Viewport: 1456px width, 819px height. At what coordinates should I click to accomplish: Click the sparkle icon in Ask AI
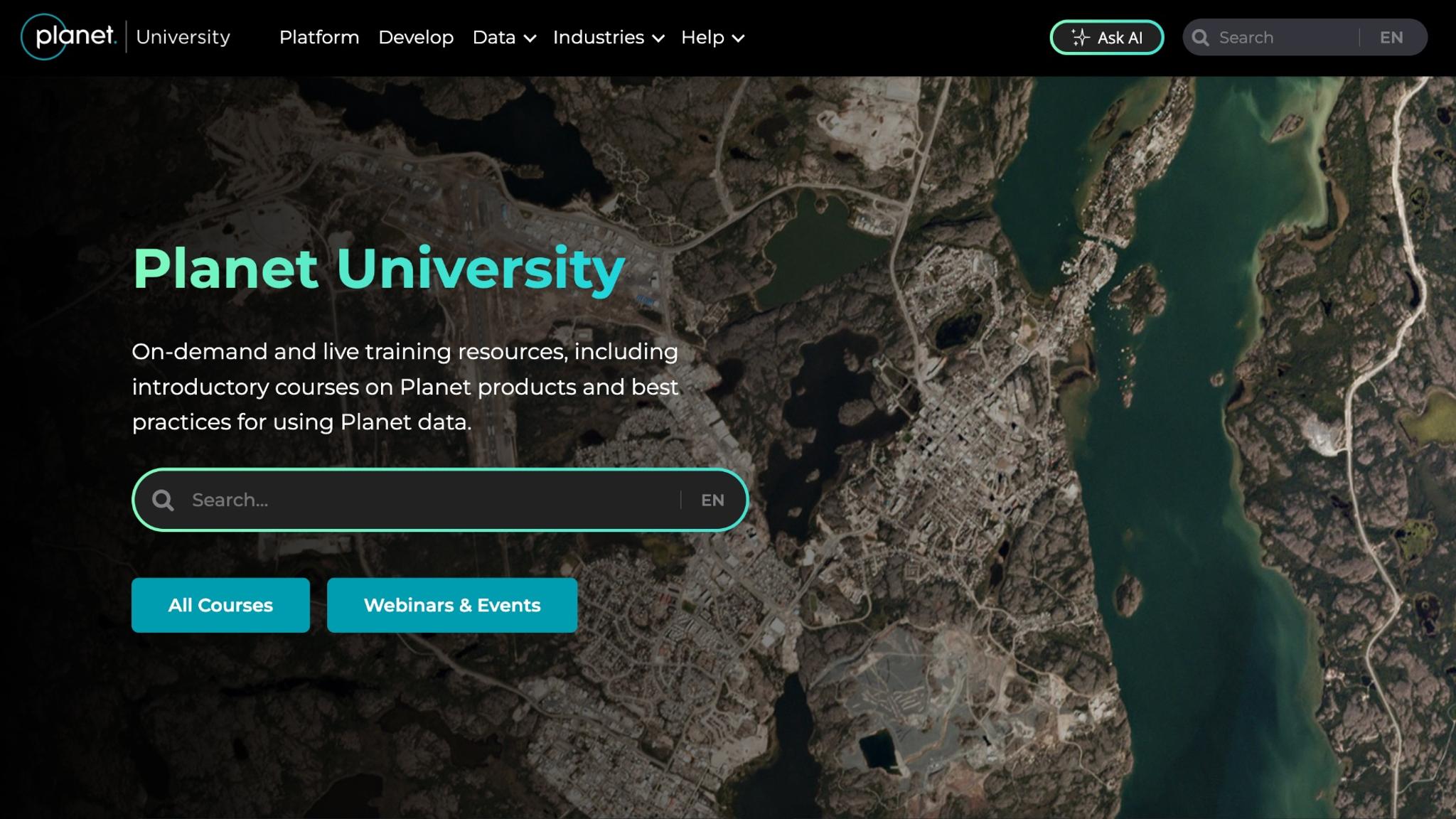click(x=1080, y=37)
